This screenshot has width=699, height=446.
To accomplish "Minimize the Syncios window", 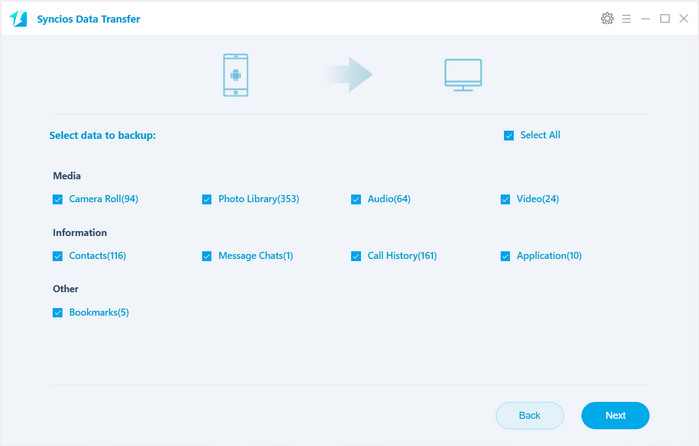I will click(646, 19).
